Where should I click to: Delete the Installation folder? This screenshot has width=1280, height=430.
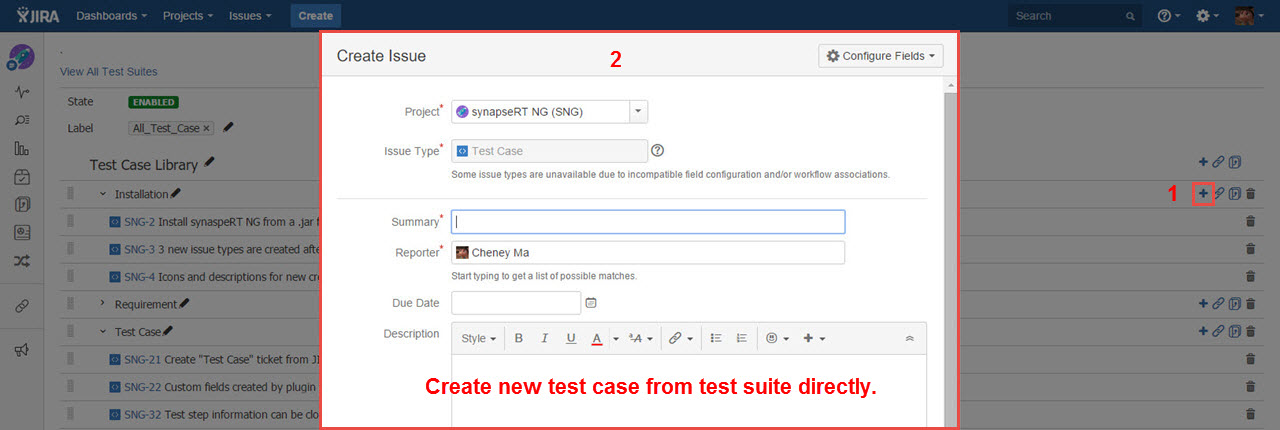(1250, 194)
